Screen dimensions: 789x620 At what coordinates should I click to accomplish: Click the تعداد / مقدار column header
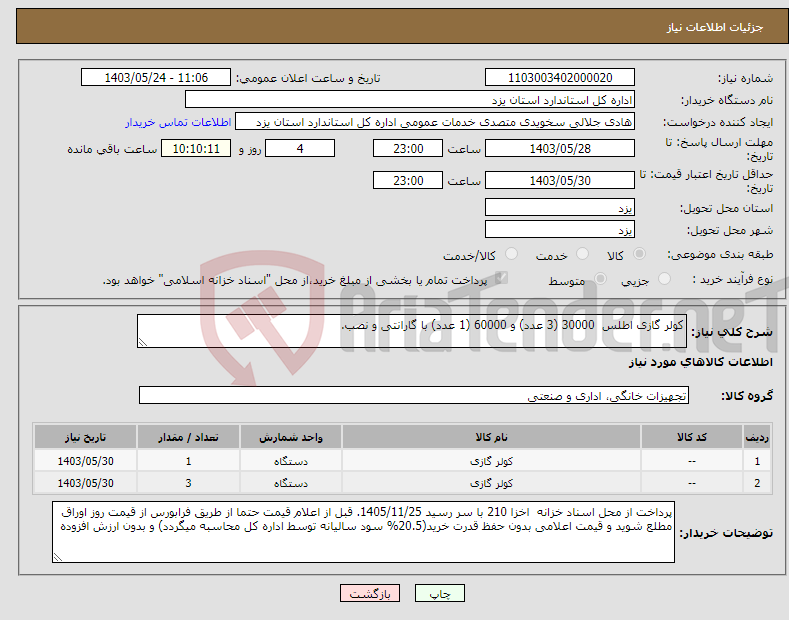[x=188, y=437]
